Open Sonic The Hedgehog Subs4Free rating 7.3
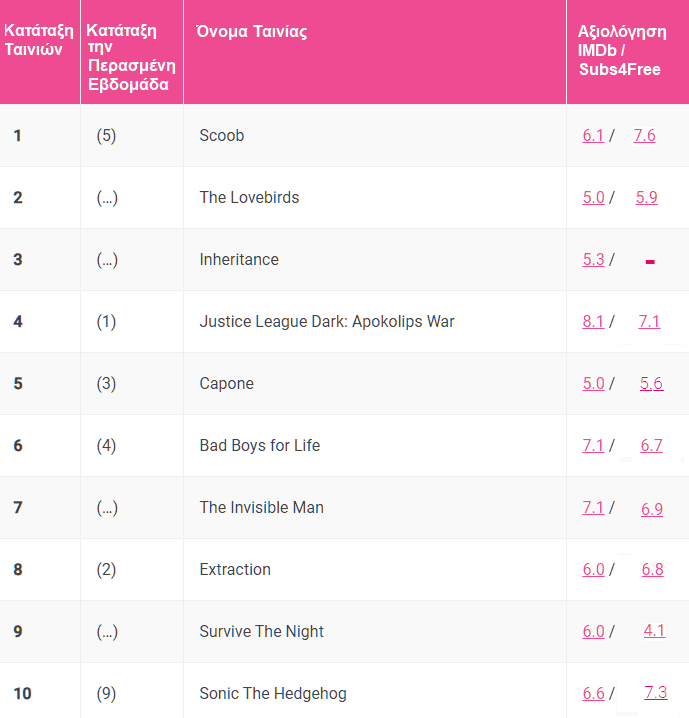This screenshot has width=689, height=718. pos(656,692)
